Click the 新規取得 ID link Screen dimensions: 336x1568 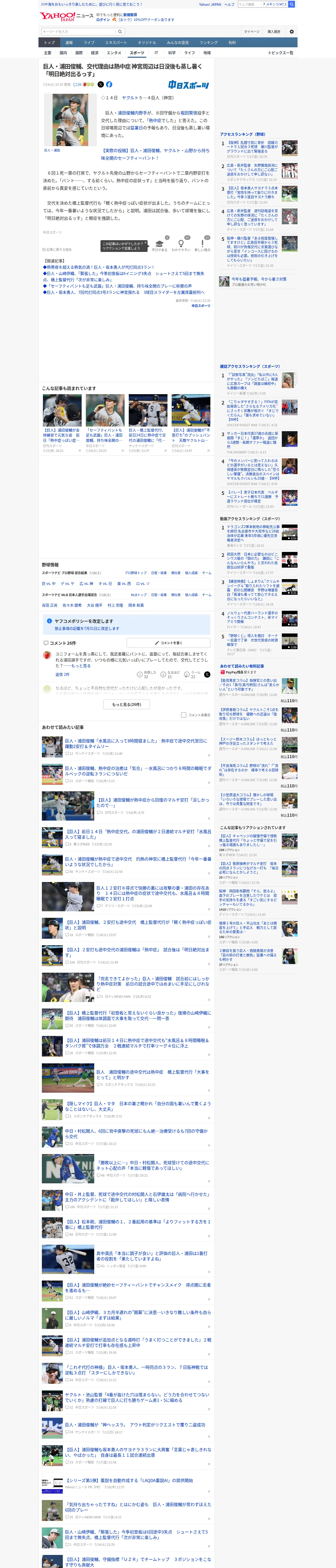click(131, 15)
